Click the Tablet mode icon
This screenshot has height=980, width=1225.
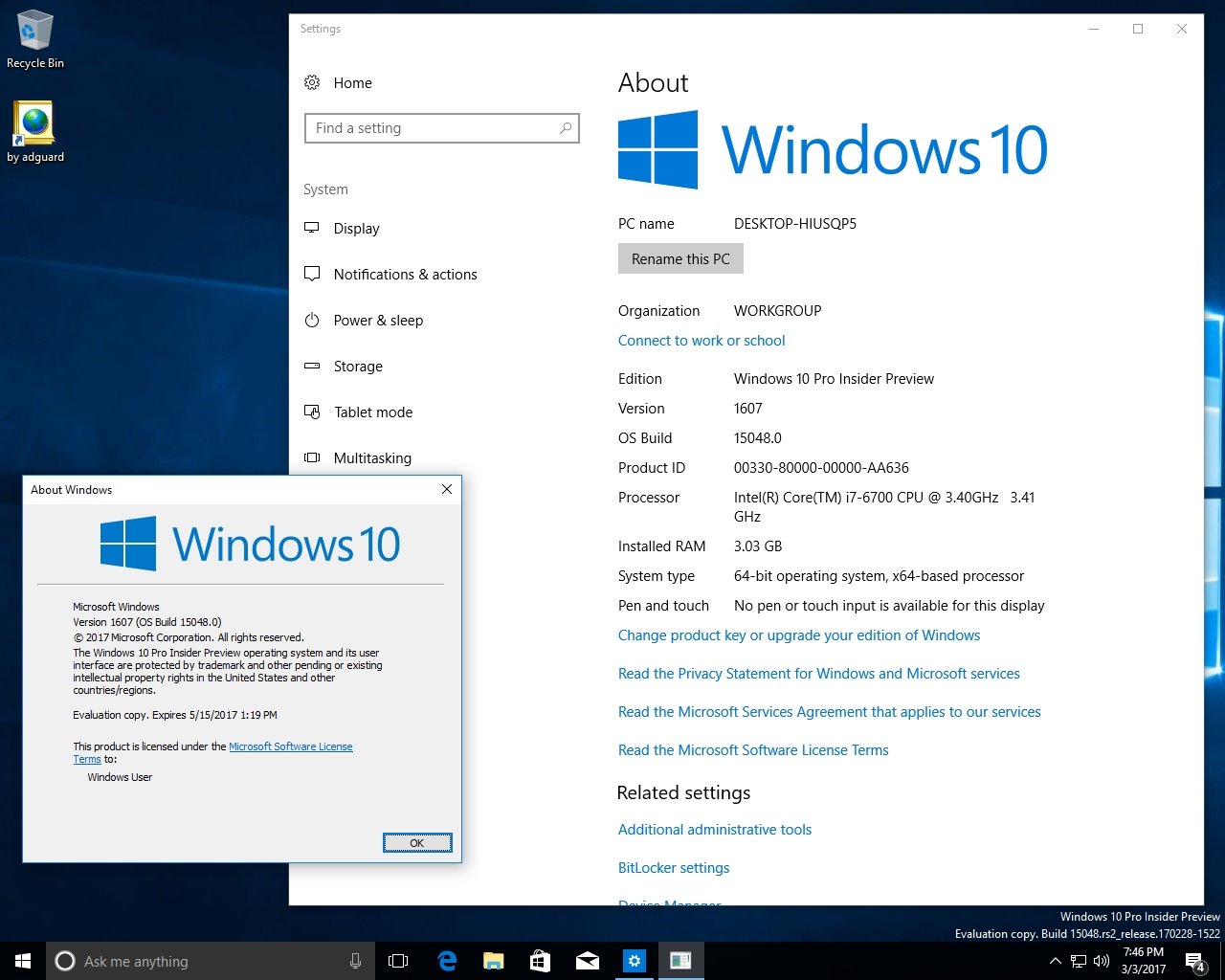pyautogui.click(x=312, y=412)
